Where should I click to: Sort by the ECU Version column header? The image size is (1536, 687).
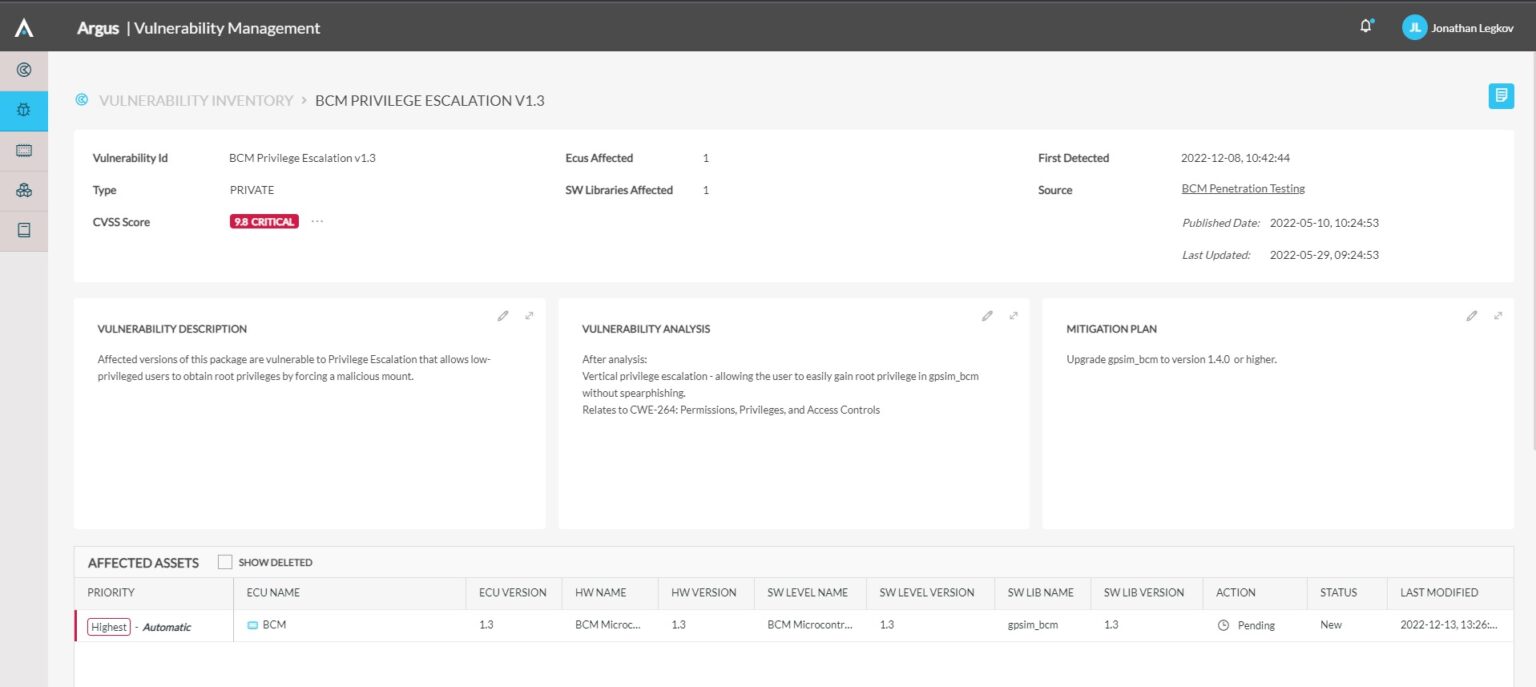[x=513, y=593]
